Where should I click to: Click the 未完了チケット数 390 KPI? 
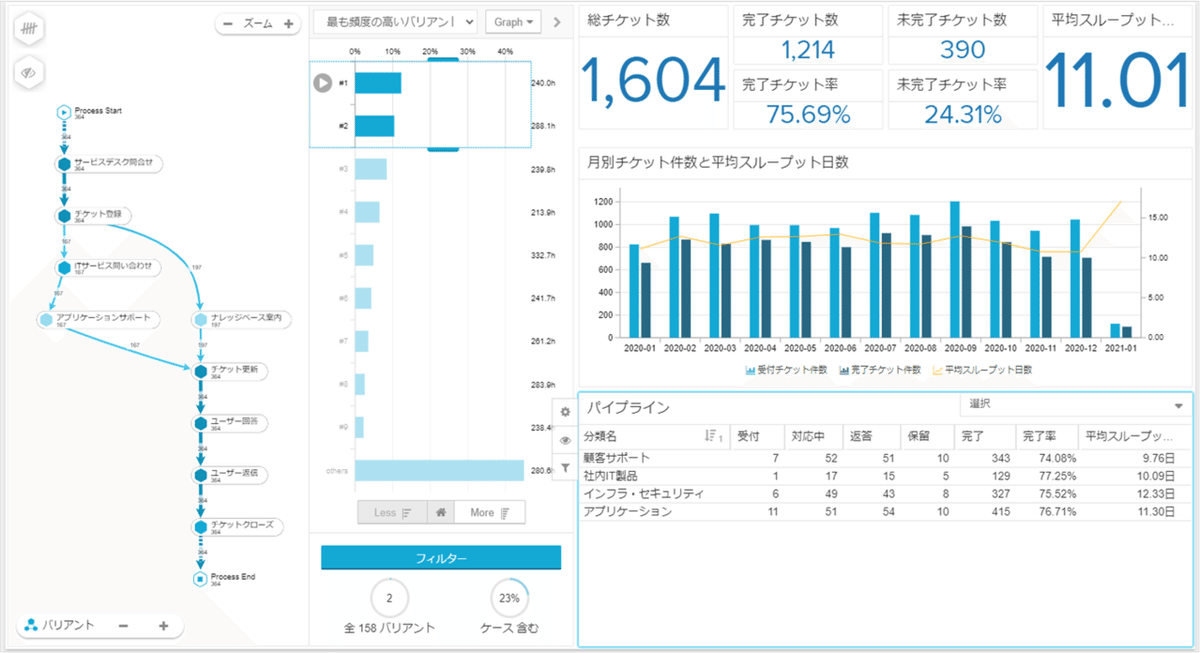pyautogui.click(x=963, y=35)
